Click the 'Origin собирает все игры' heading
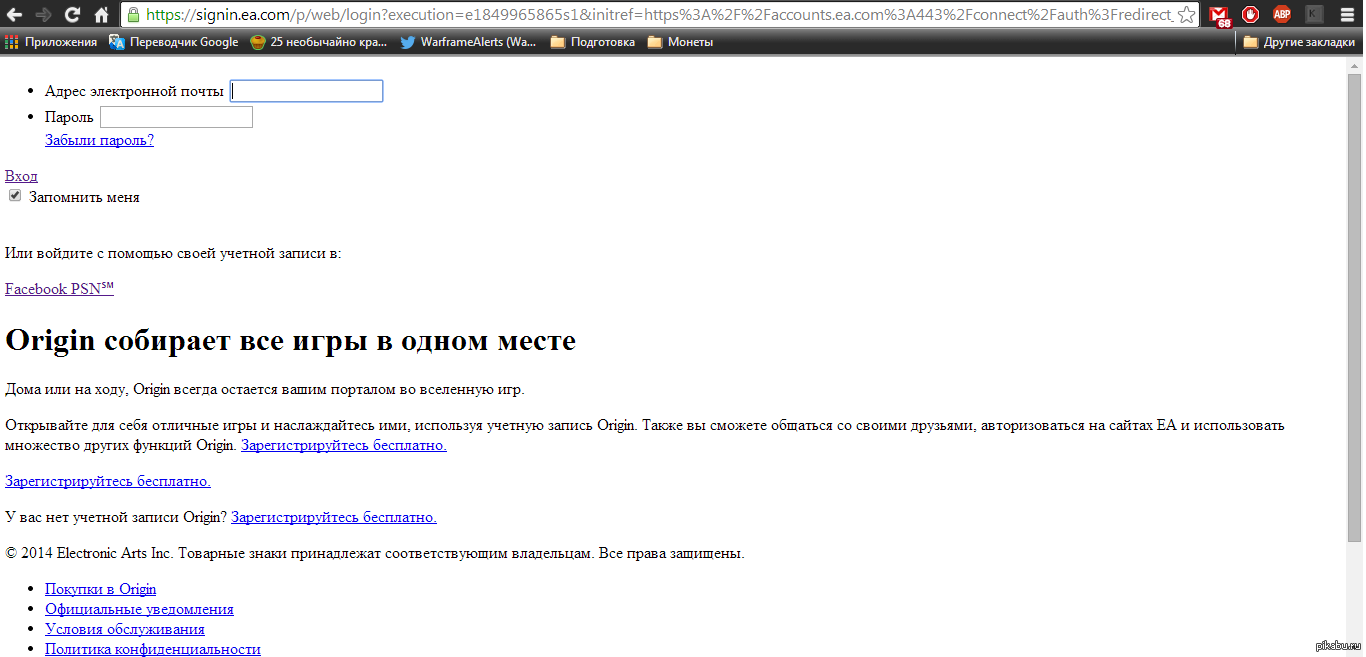 pos(291,341)
